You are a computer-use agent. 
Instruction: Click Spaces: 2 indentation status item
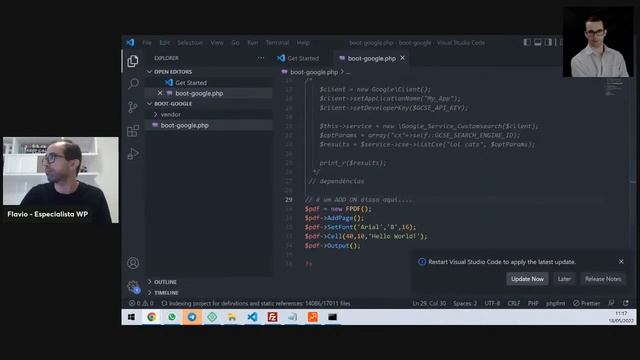465,303
